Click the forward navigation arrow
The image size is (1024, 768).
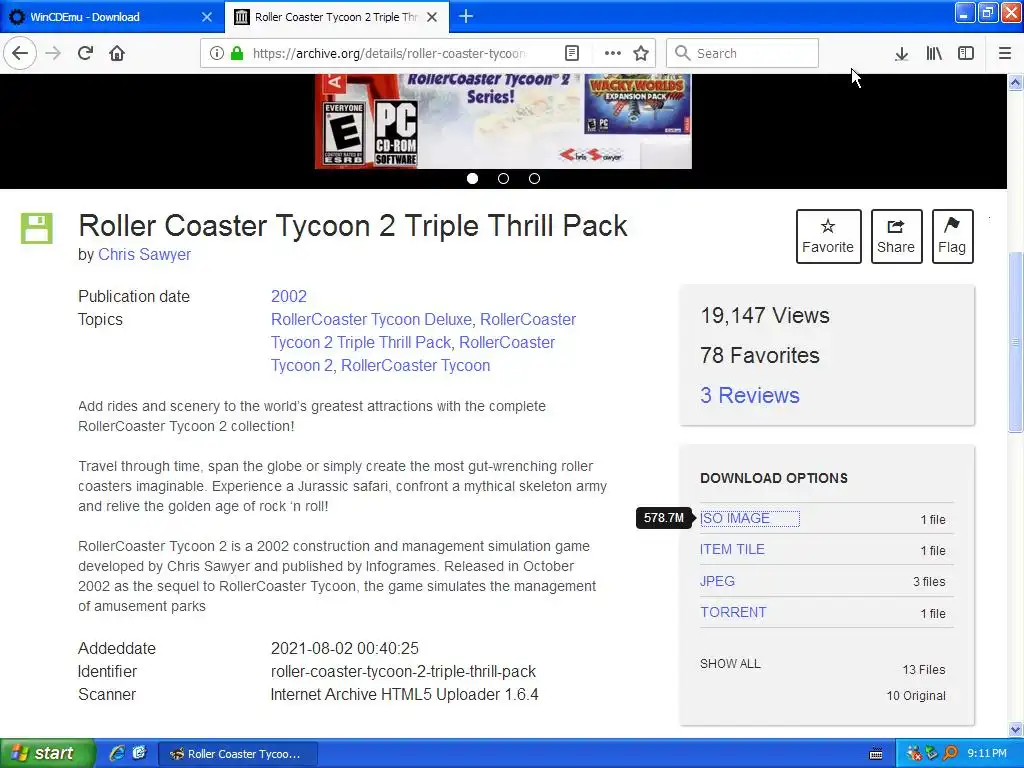click(53, 53)
